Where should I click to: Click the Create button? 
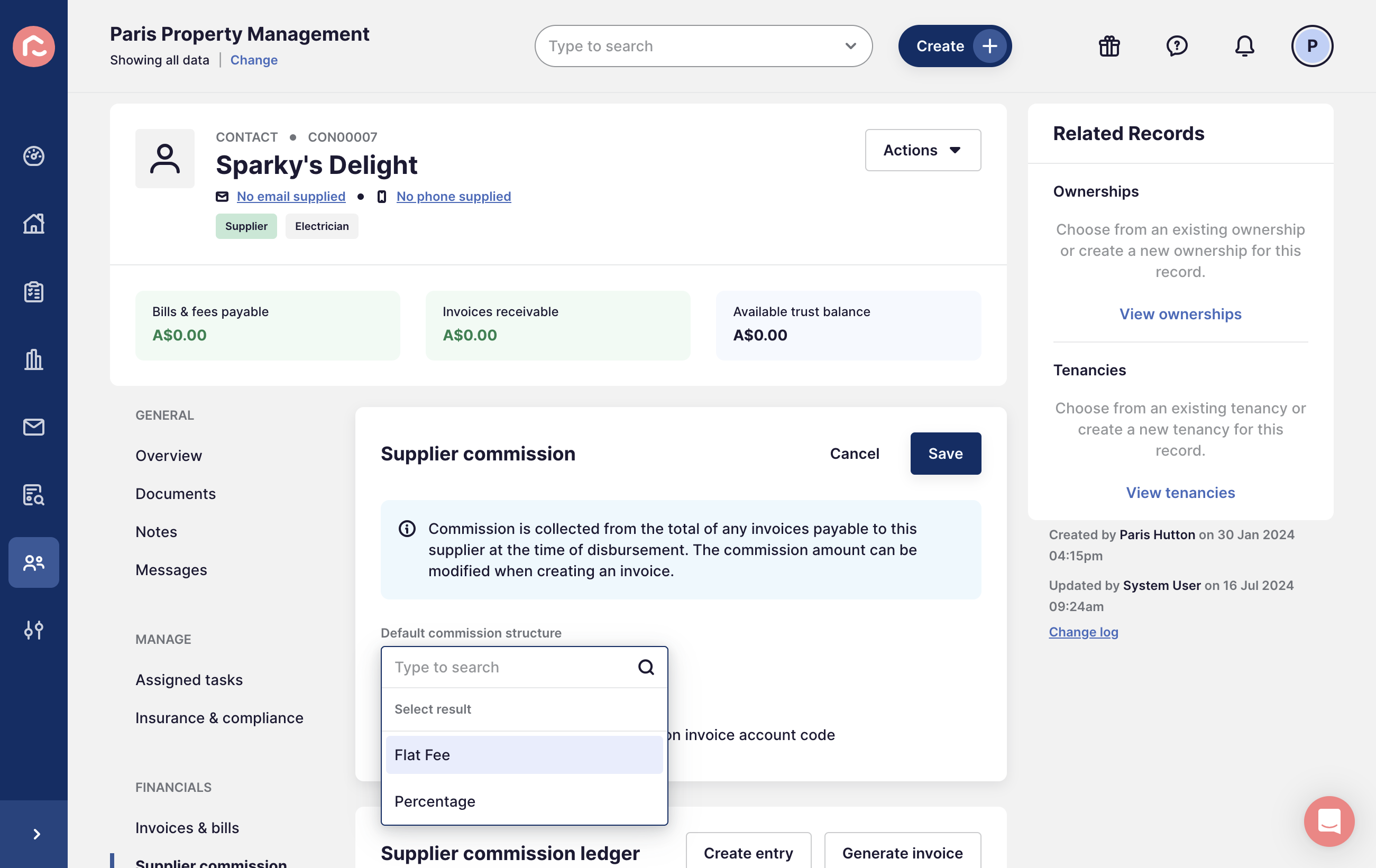955,47
